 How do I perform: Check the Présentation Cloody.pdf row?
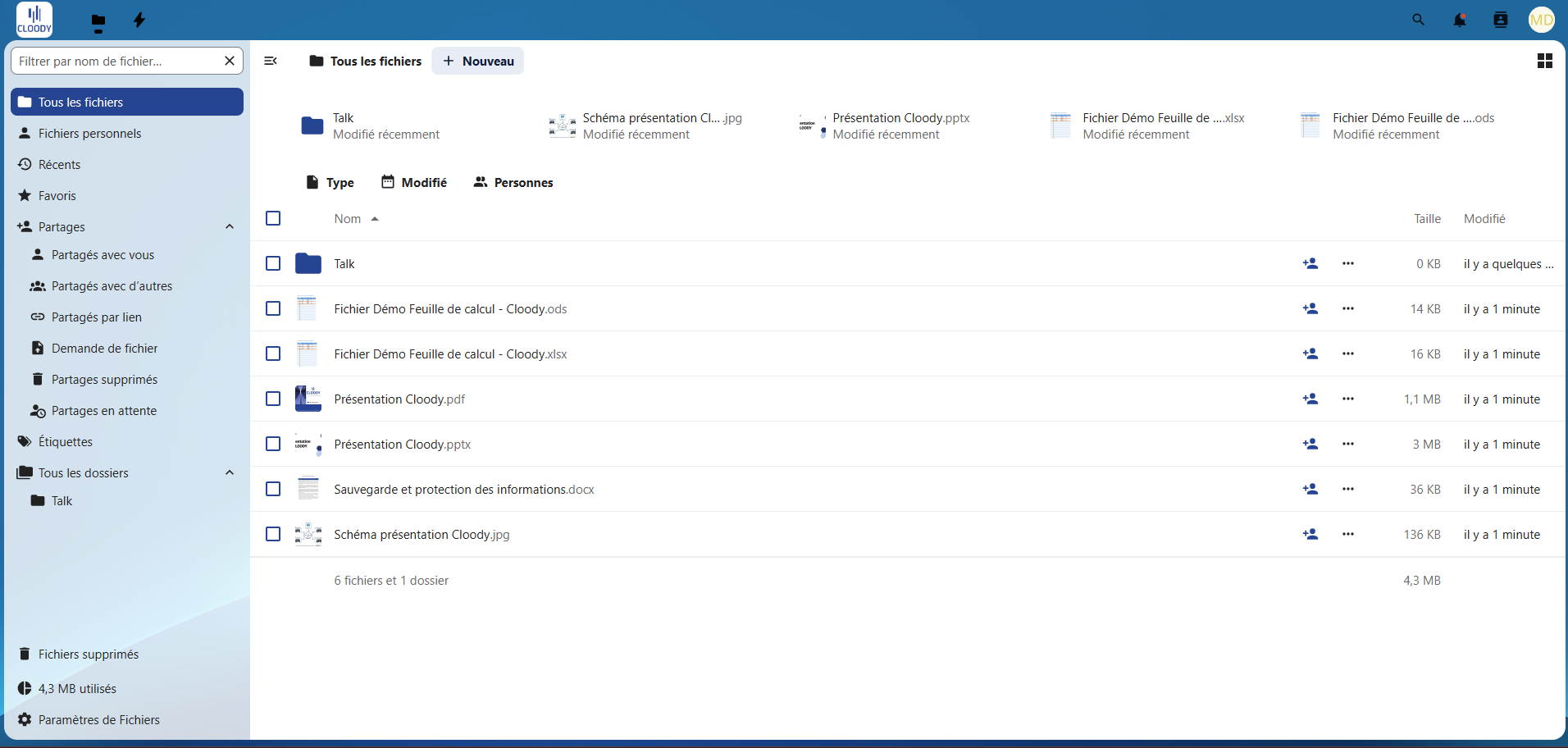[273, 399]
